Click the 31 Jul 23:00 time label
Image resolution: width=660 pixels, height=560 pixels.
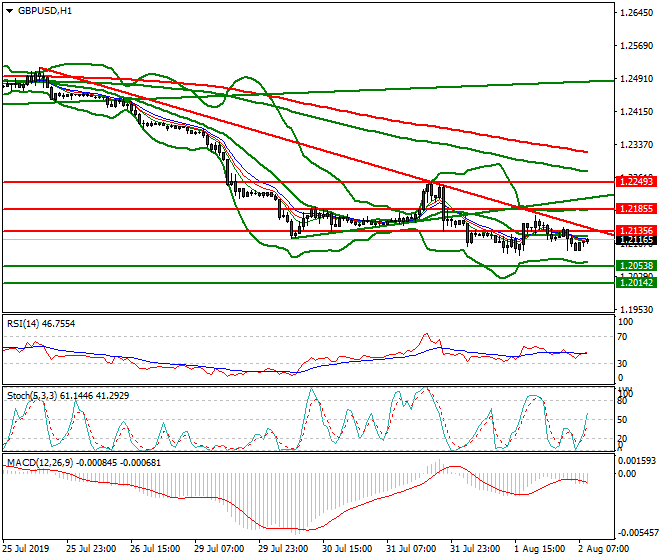[x=475, y=549]
